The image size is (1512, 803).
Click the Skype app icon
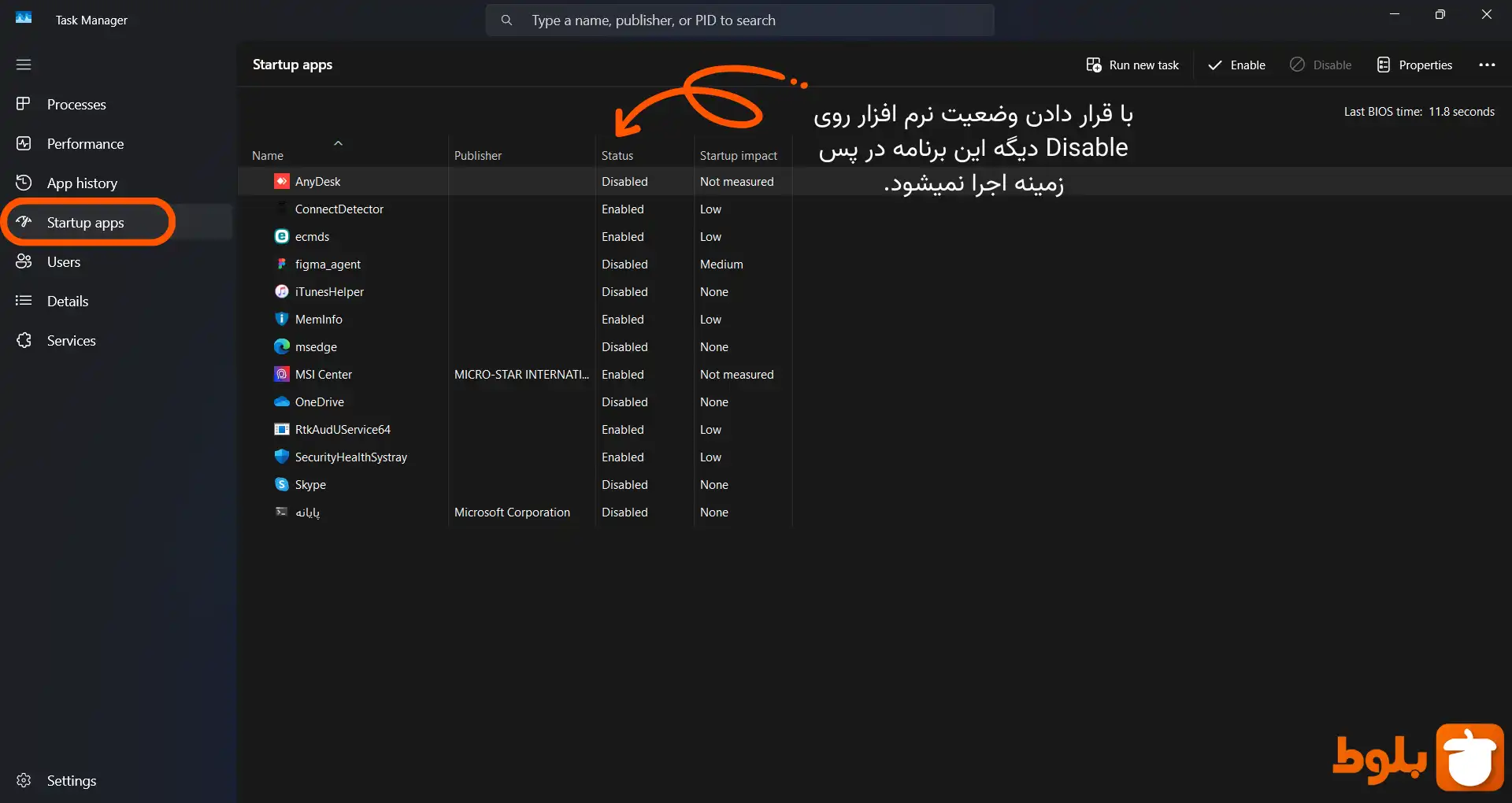(281, 485)
